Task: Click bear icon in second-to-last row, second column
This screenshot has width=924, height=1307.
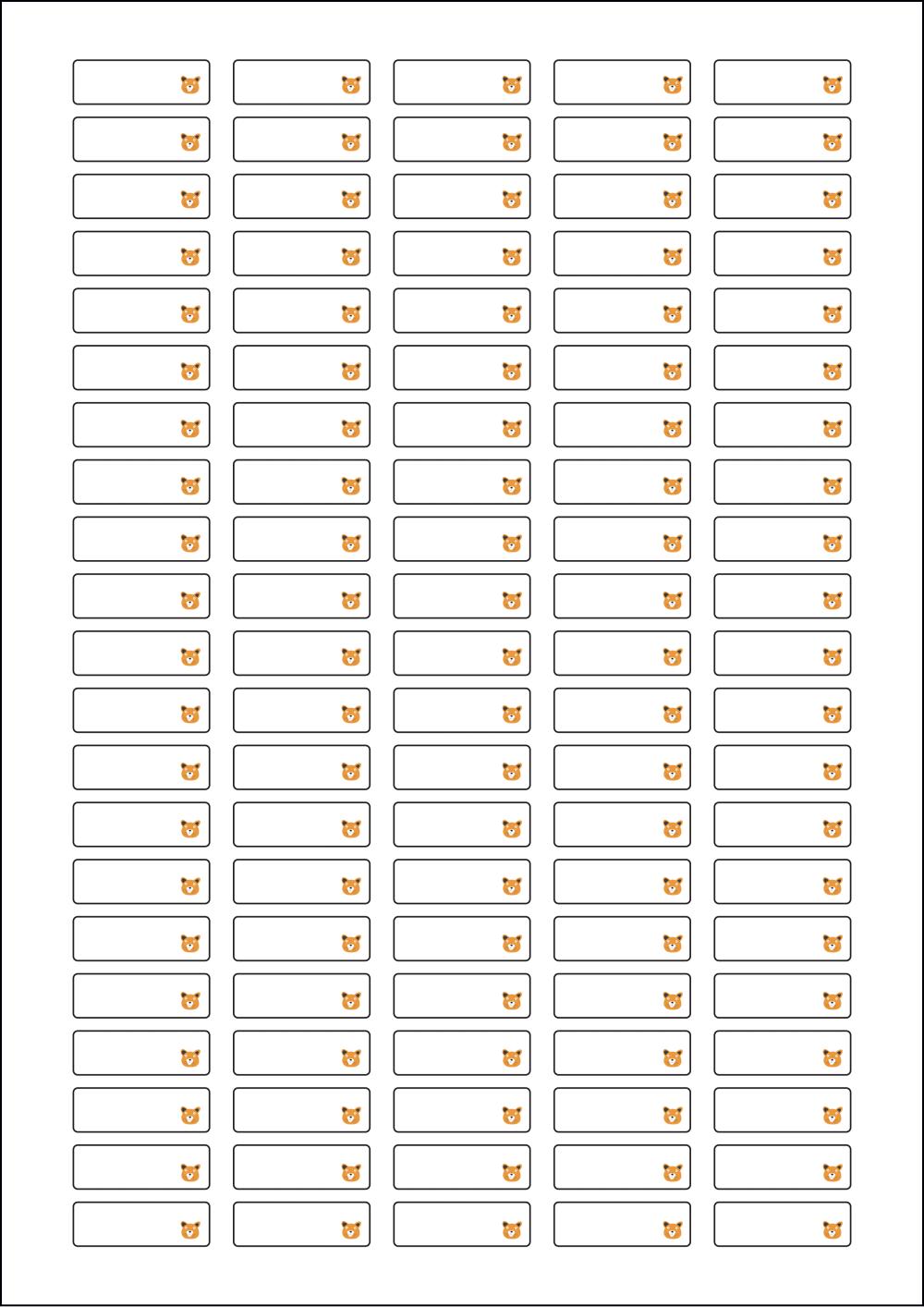Action: coord(351,1172)
